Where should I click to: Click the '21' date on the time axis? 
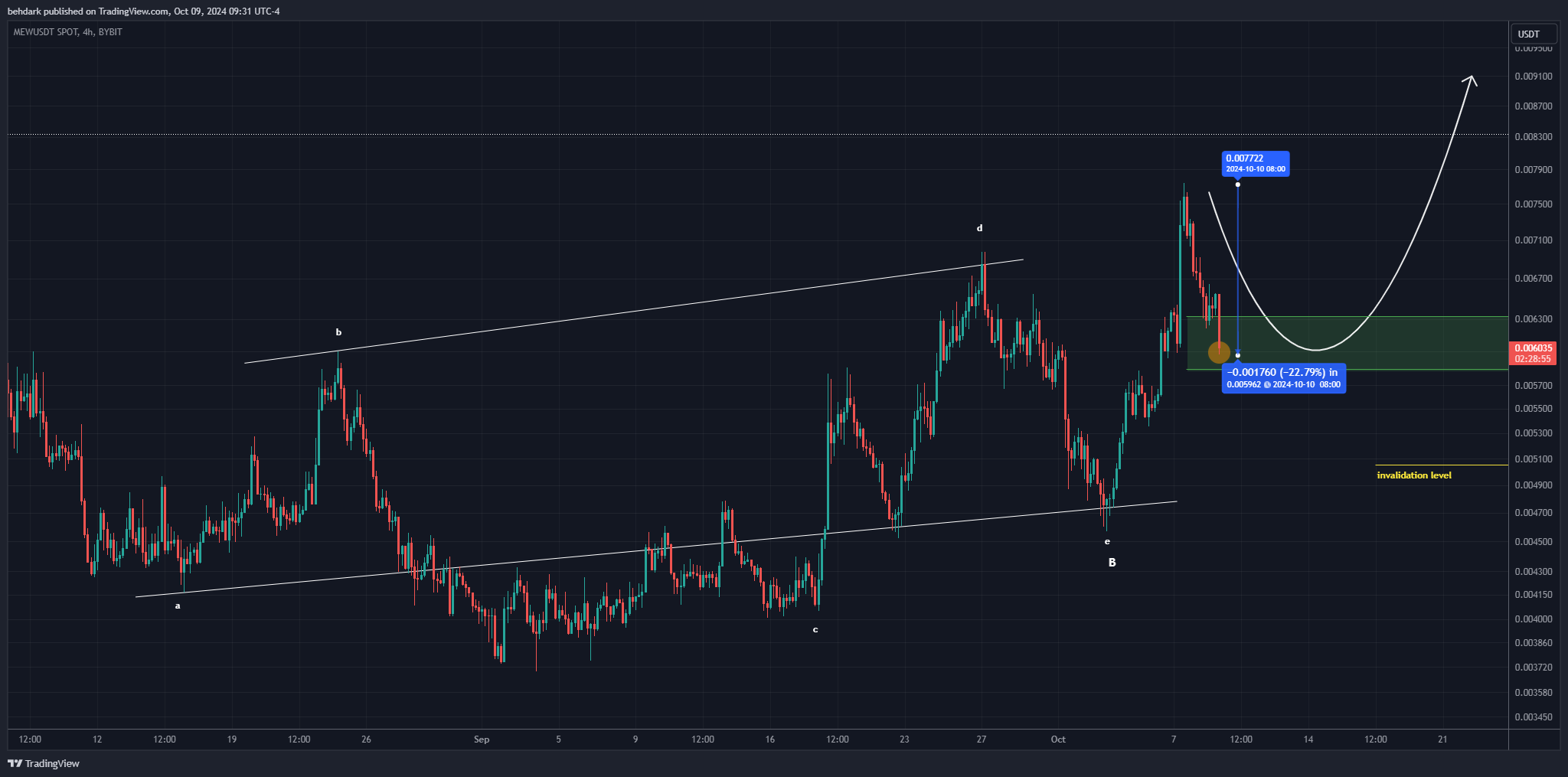coord(1442,739)
